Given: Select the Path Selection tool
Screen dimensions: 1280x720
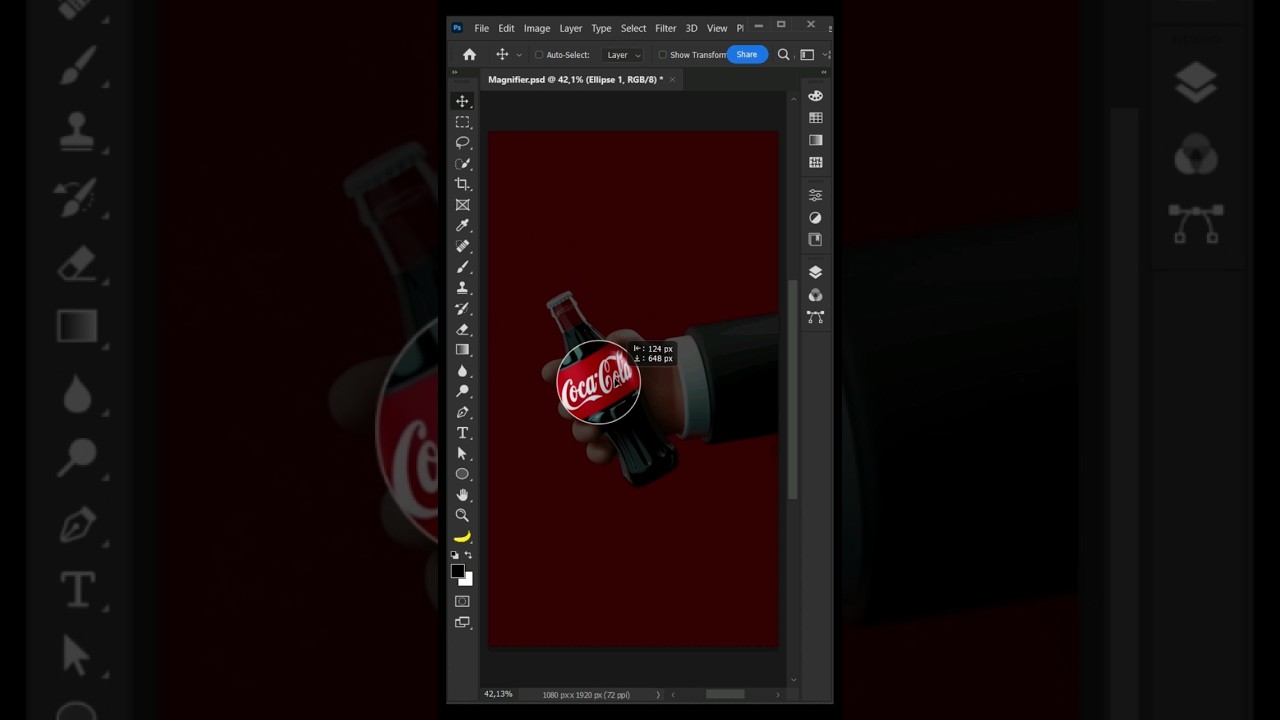Looking at the screenshot, I should coord(462,454).
